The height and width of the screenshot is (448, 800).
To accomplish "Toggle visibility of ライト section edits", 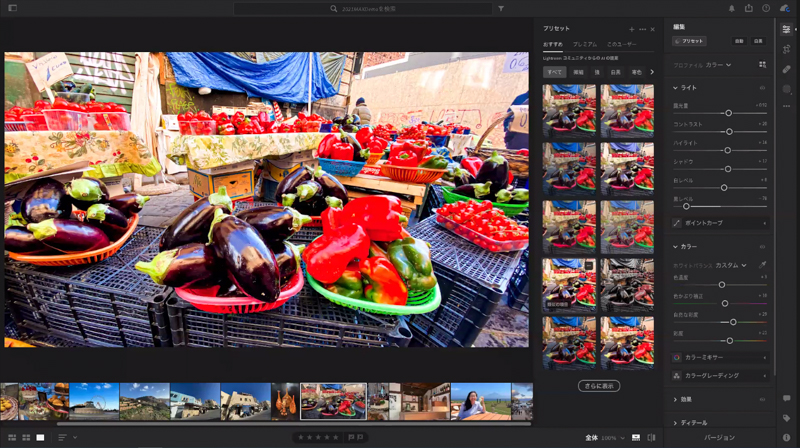I will tap(762, 88).
